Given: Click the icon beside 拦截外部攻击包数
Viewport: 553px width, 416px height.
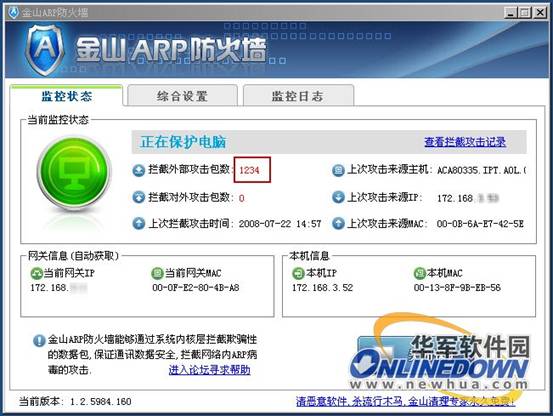Looking at the screenshot, I should click(x=139, y=171).
